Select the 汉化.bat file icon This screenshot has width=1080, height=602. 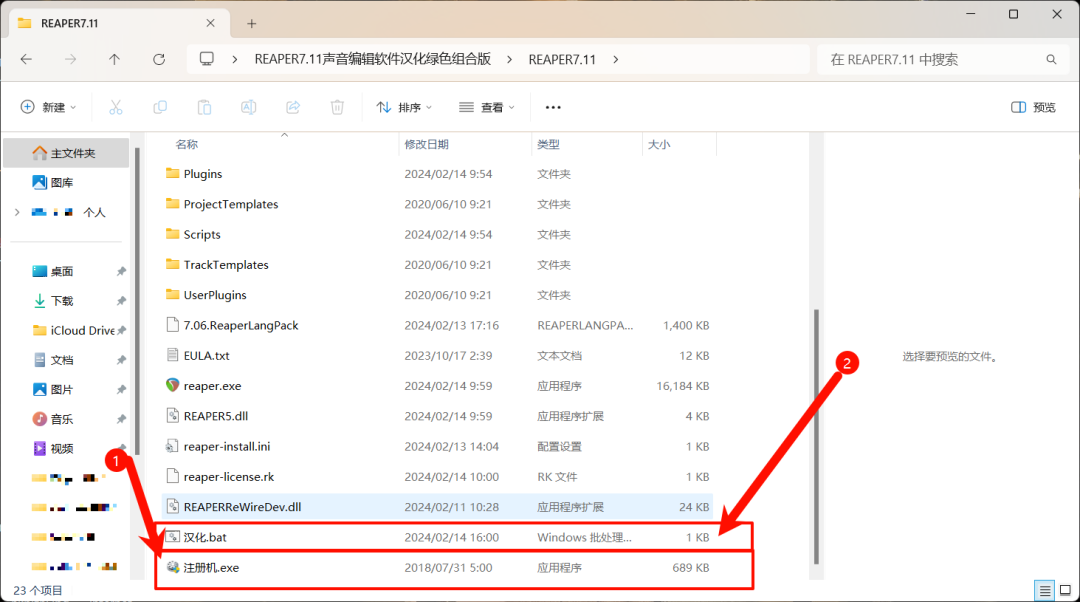[x=173, y=537]
